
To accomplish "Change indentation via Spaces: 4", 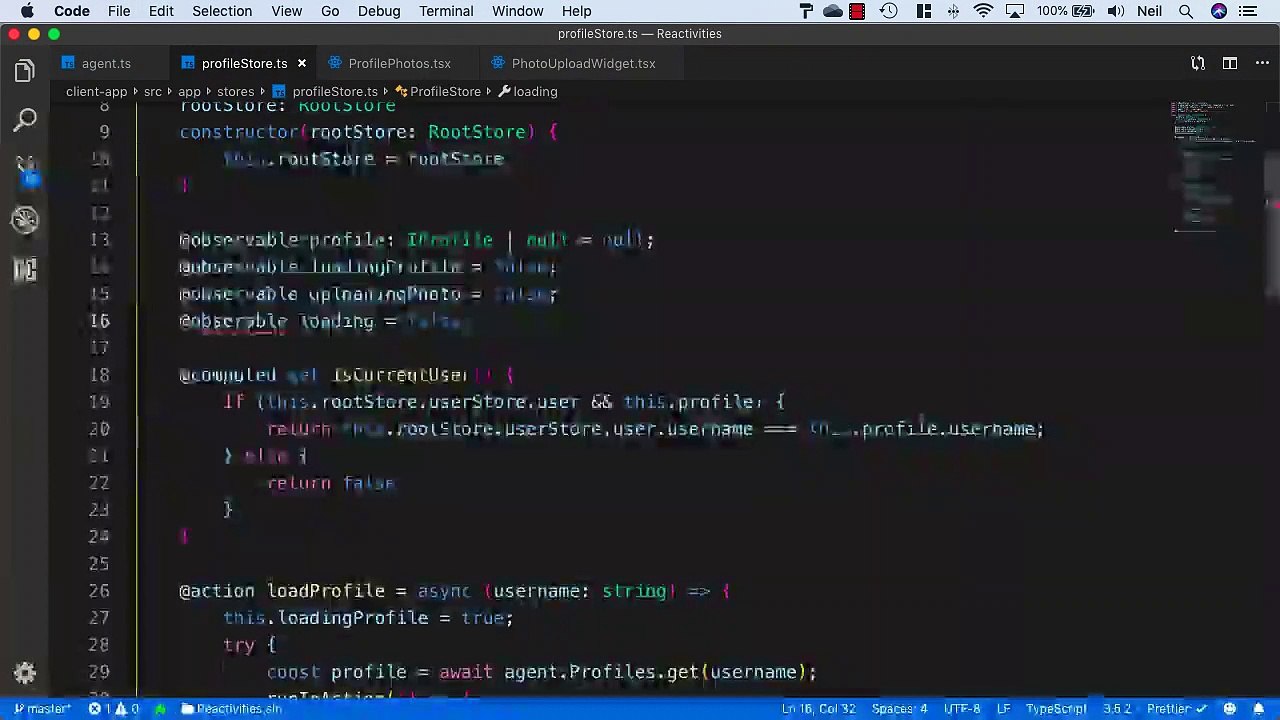I will [x=899, y=709].
